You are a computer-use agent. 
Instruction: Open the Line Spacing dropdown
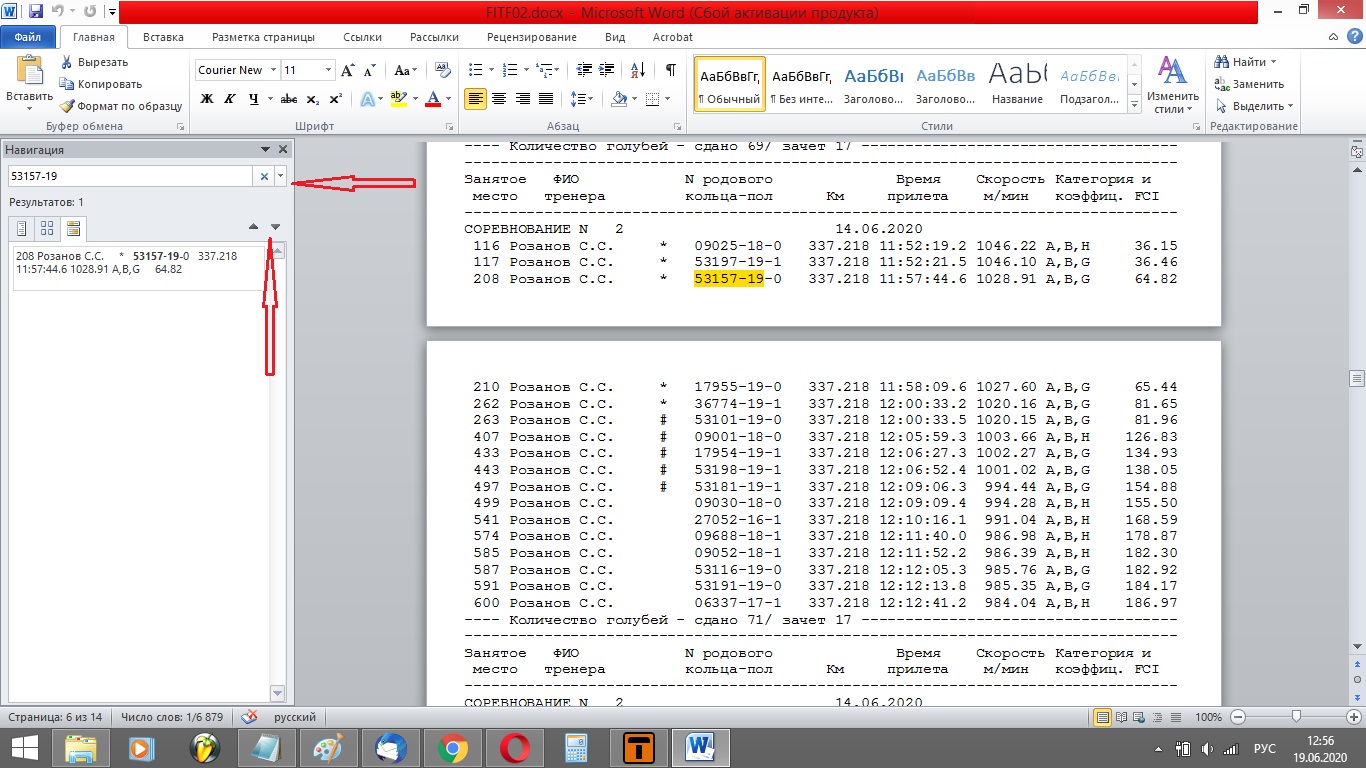[x=582, y=99]
